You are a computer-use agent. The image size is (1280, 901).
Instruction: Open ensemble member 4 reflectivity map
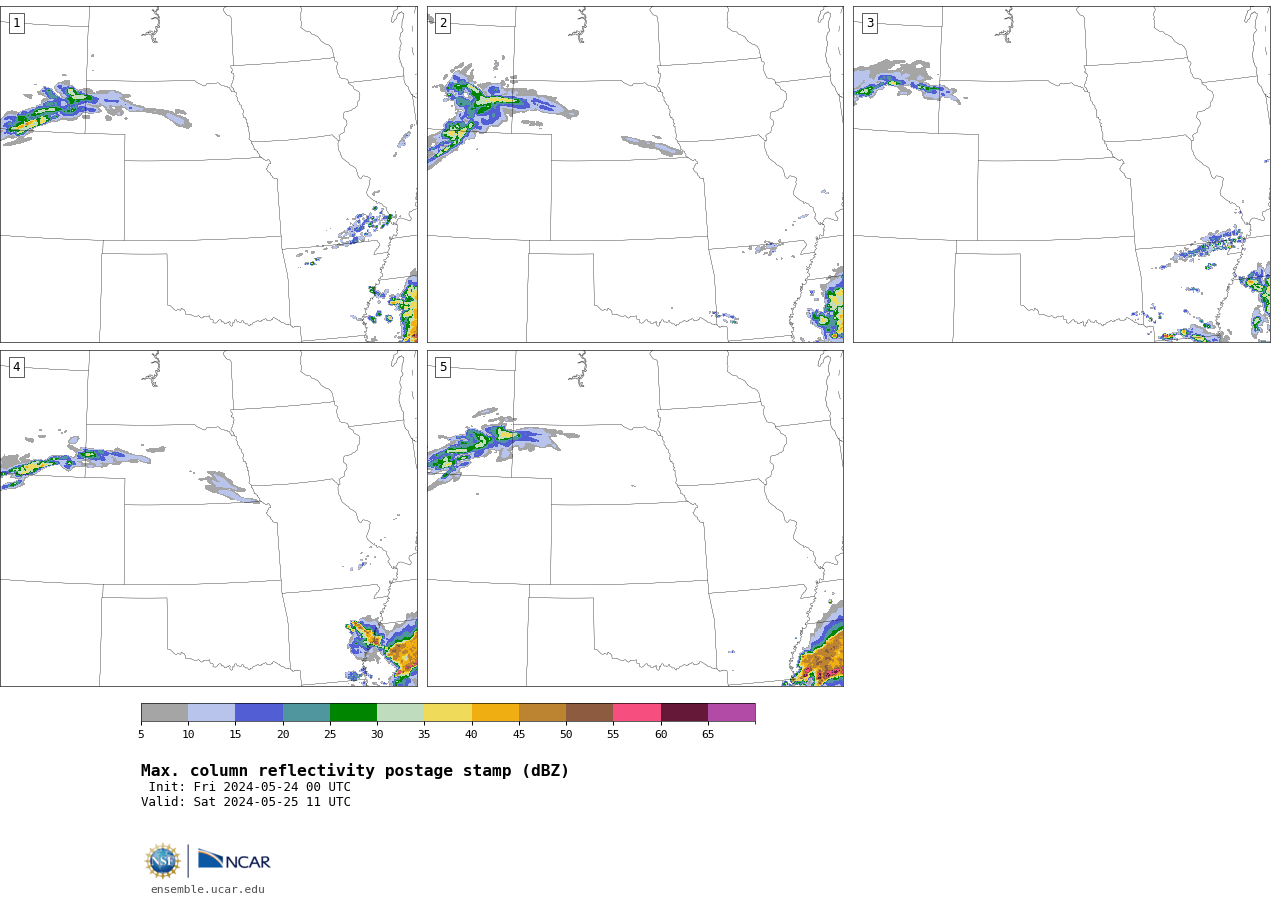point(208,518)
